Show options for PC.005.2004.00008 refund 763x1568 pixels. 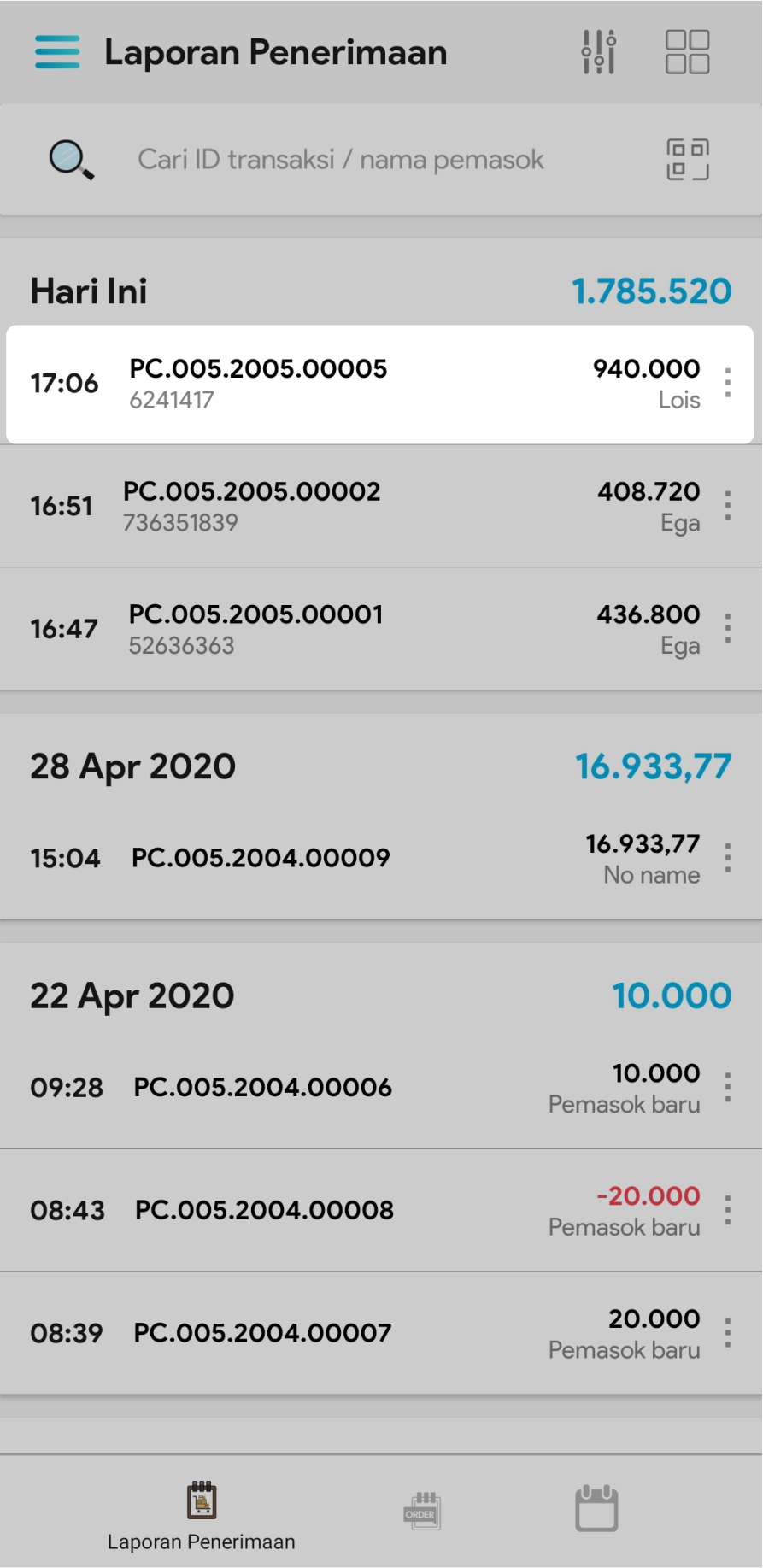pos(727,1210)
